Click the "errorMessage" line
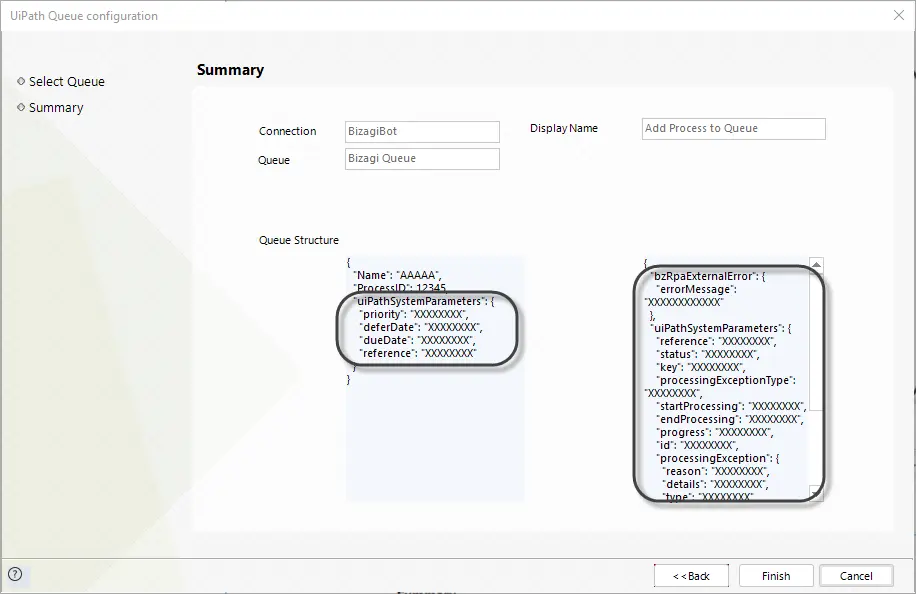 [x=696, y=289]
